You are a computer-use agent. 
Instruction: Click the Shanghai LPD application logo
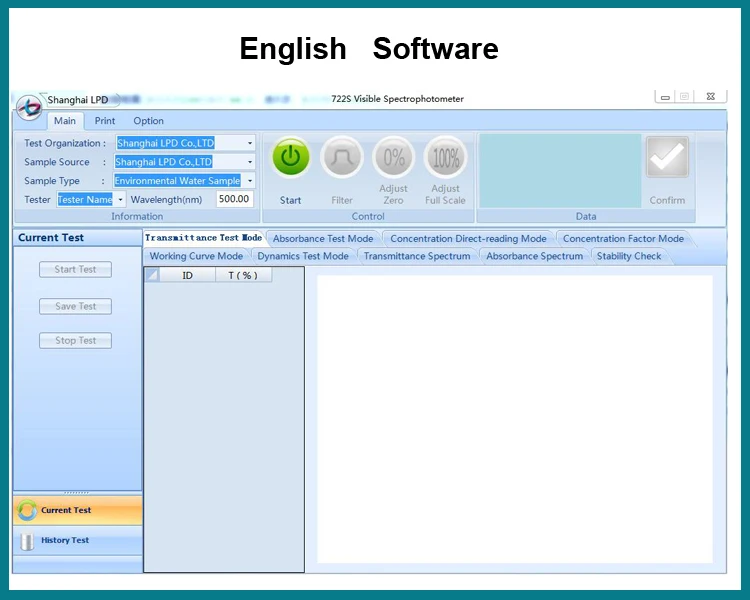pyautogui.click(x=30, y=104)
